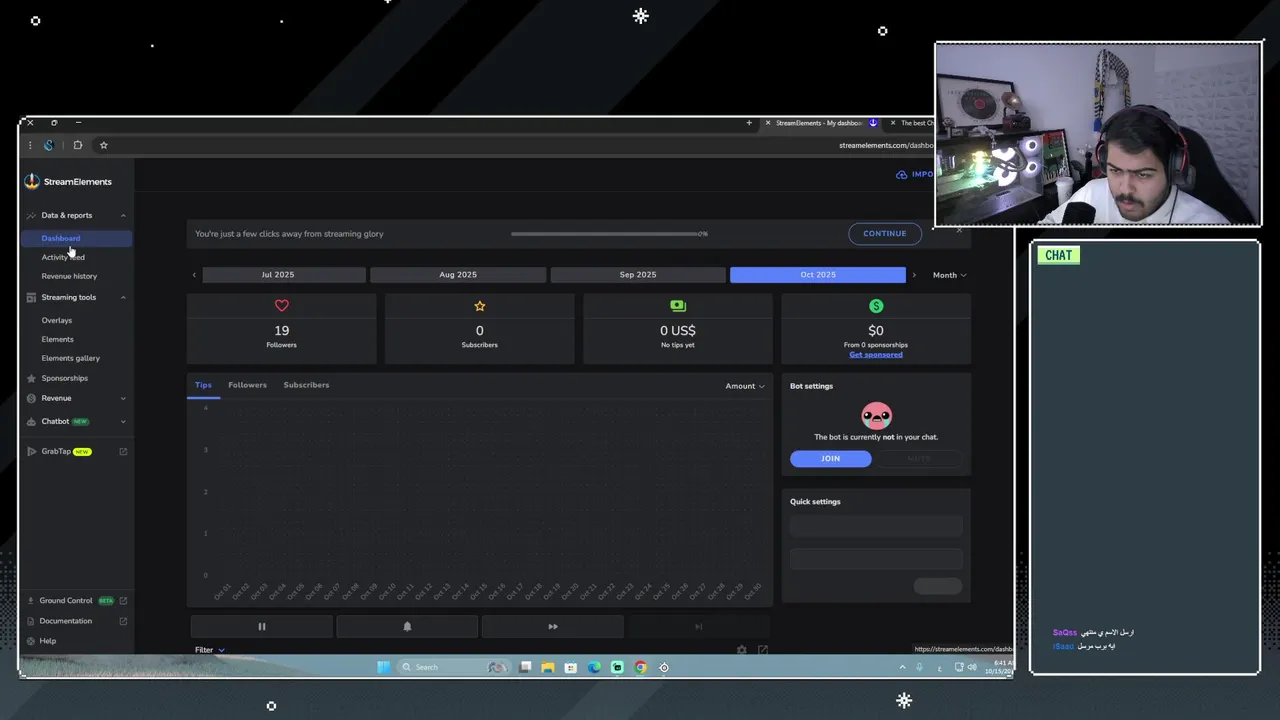Screen dimensions: 1280x720
Task: Open the Ground Control link
Action: [66, 601]
